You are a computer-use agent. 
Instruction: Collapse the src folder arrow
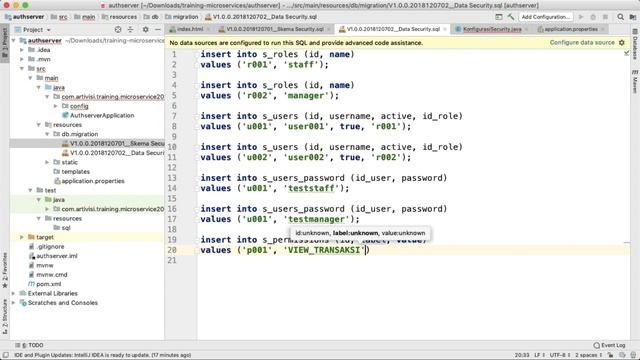click(x=22, y=69)
